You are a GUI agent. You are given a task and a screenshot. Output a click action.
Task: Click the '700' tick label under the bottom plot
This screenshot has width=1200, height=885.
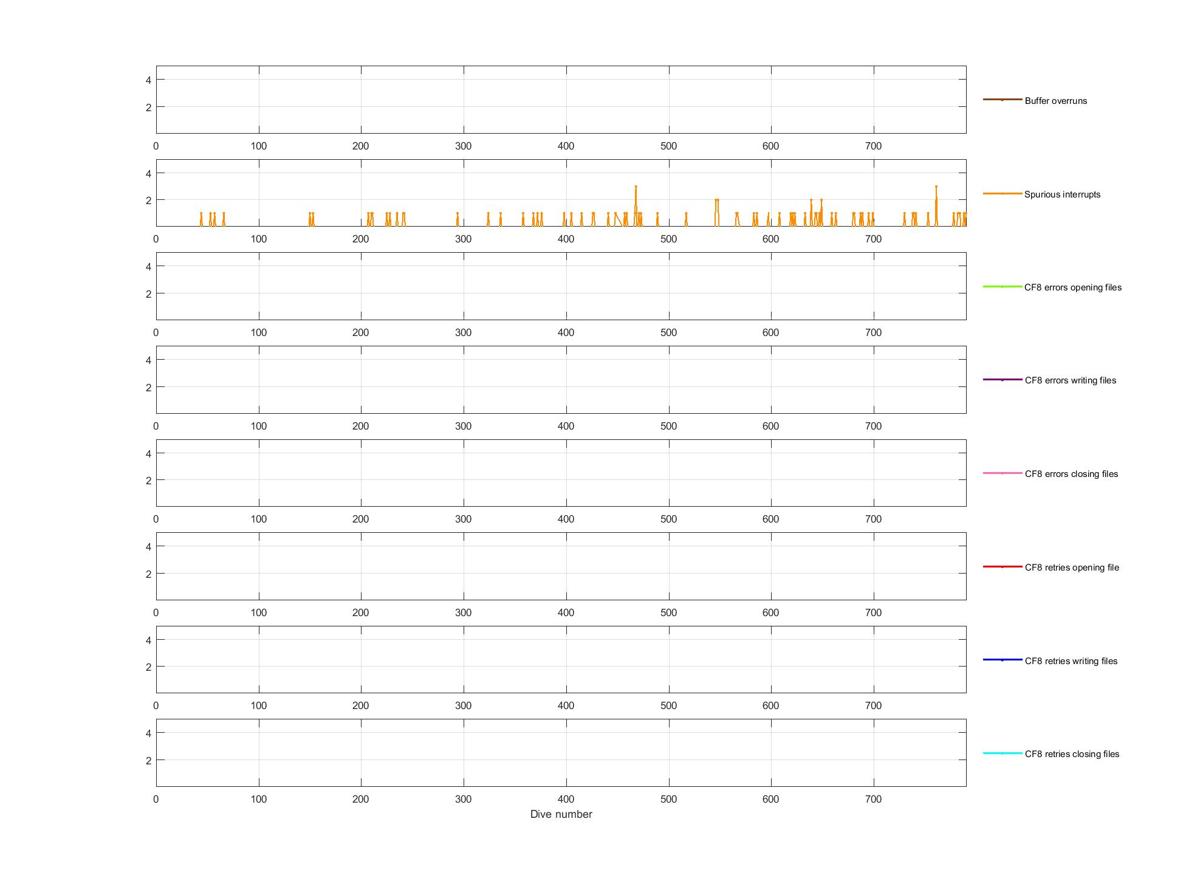[x=873, y=799]
